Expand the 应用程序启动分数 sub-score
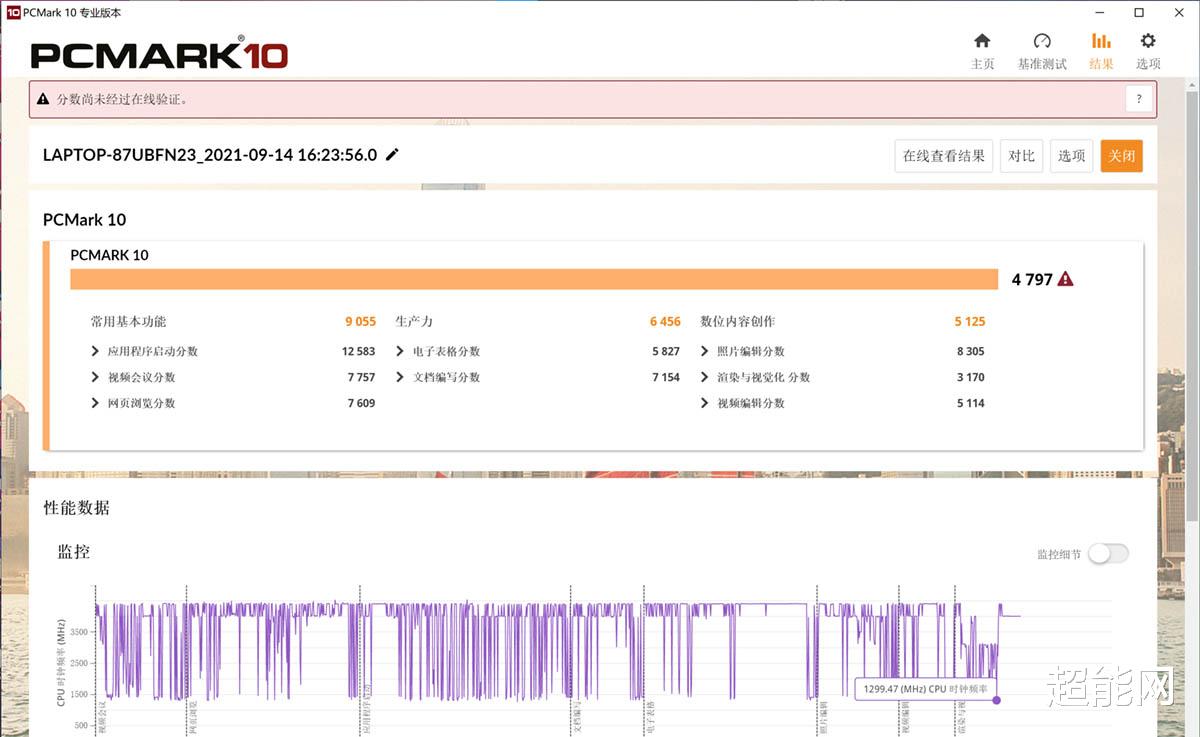This screenshot has height=737, width=1200. click(x=96, y=351)
